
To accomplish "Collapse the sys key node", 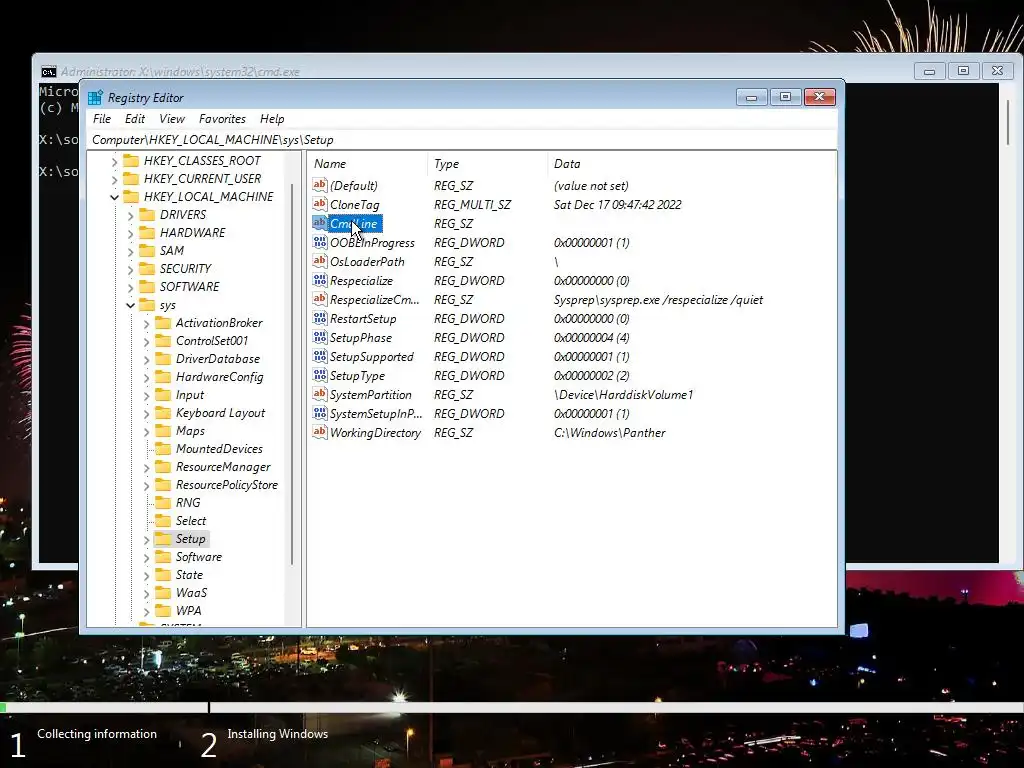I will 130,305.
